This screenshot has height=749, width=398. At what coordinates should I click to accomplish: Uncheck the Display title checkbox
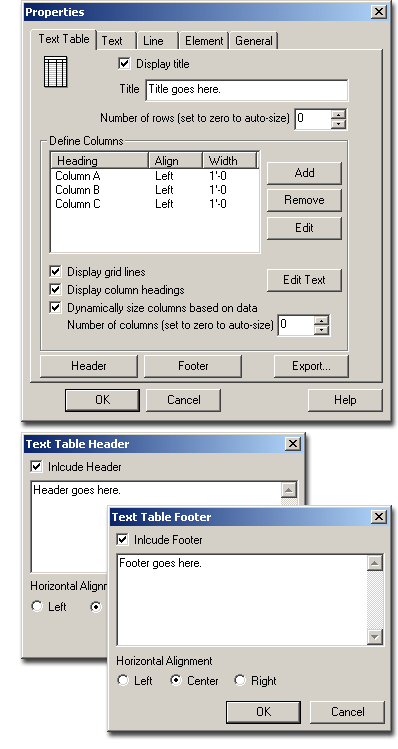click(124, 64)
